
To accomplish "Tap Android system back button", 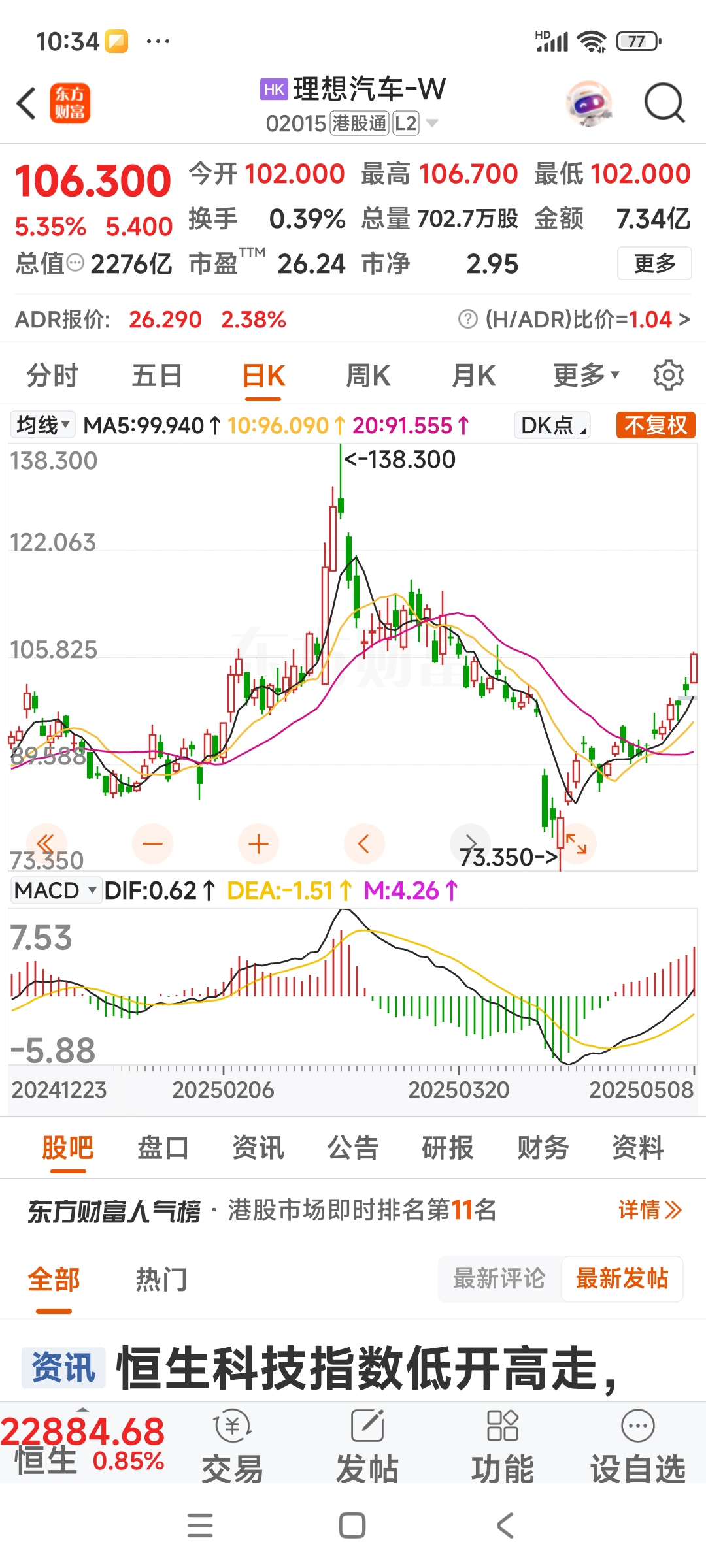I will [505, 1526].
